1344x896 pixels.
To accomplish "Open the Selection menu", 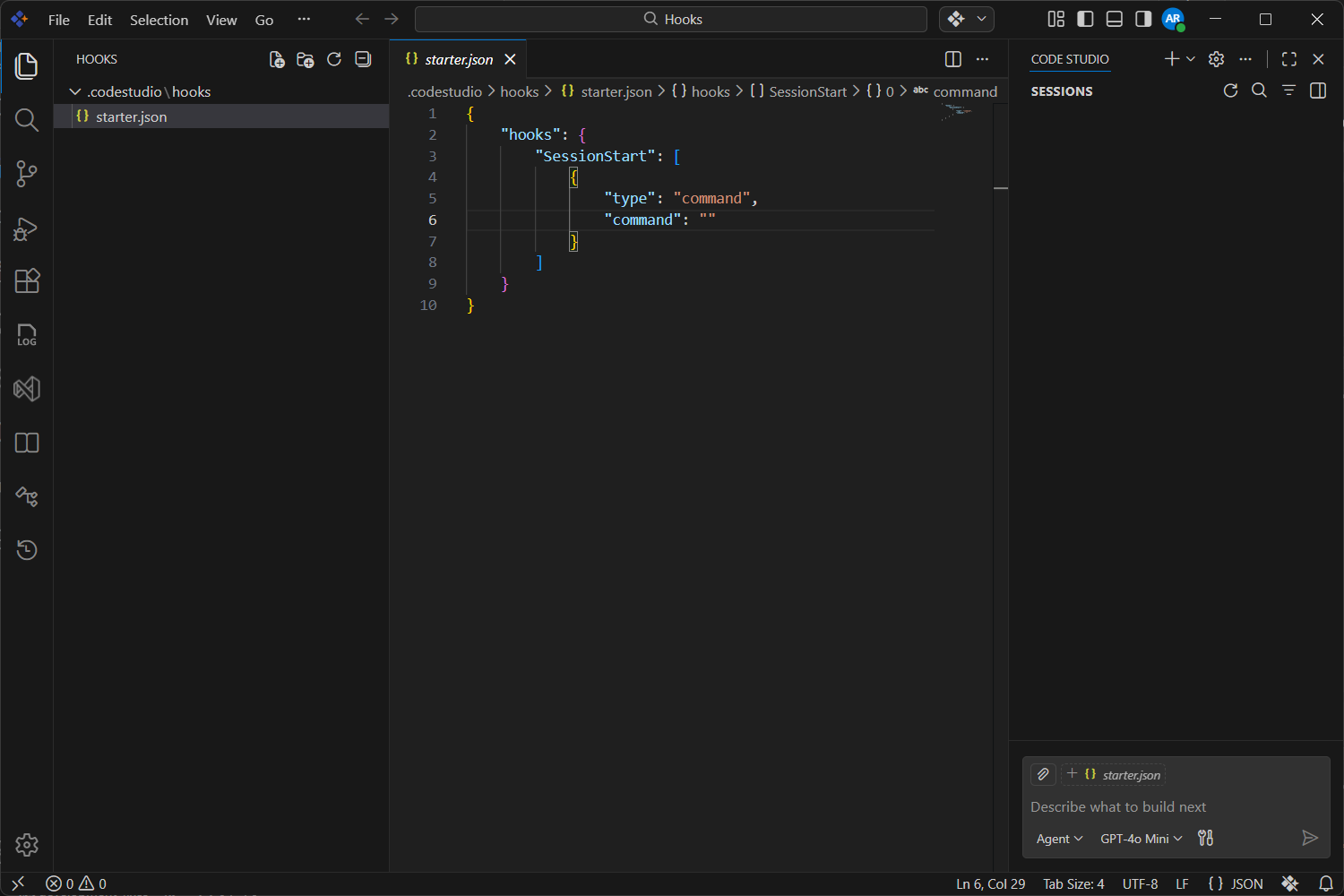I will (x=159, y=19).
